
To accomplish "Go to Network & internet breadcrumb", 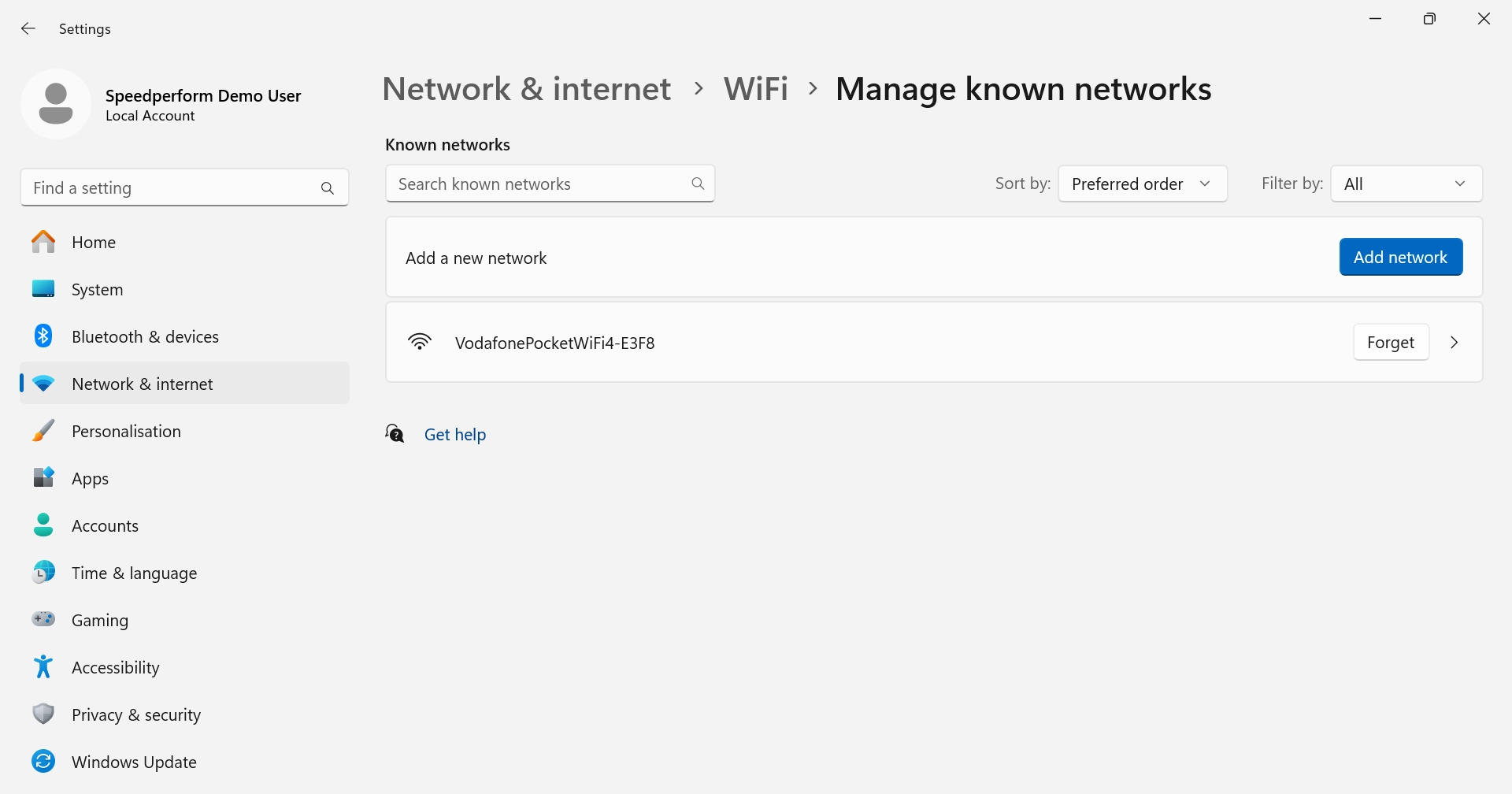I will point(526,88).
